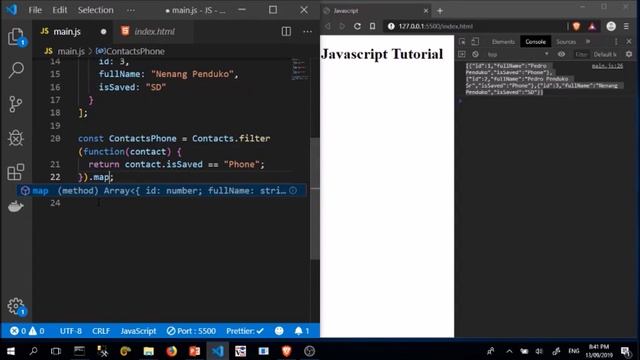This screenshot has height=360, width=640.
Task: Open the DevTools console settings gear
Action: [629, 54]
